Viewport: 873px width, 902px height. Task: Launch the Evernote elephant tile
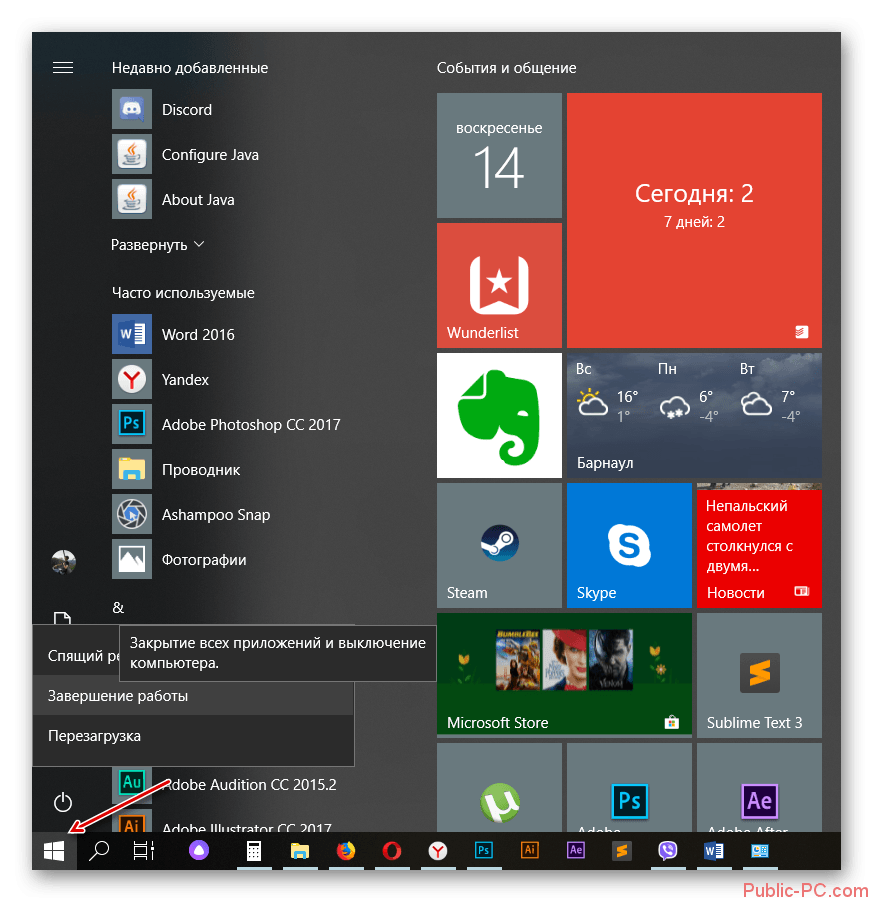tap(499, 414)
